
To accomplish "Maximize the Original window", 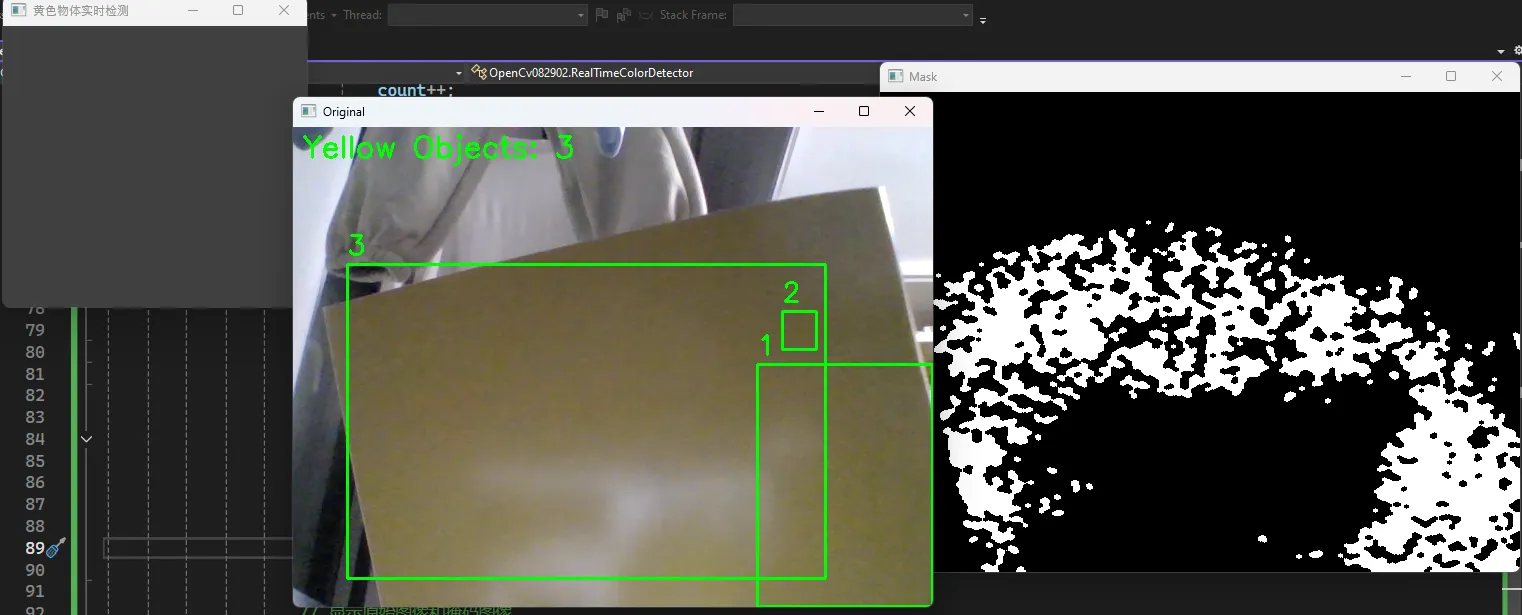I will coord(864,112).
